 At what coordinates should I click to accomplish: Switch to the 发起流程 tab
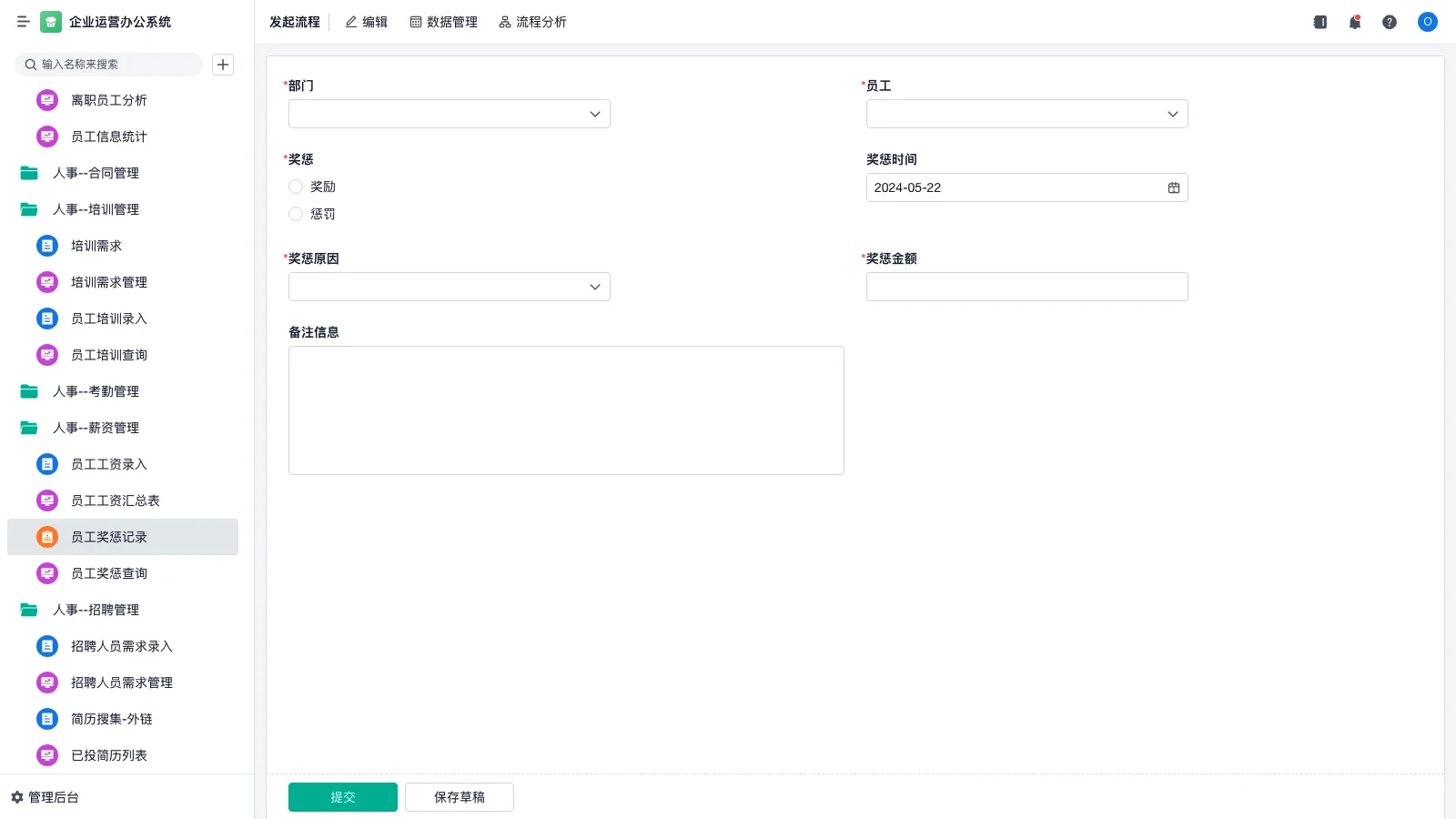point(294,22)
